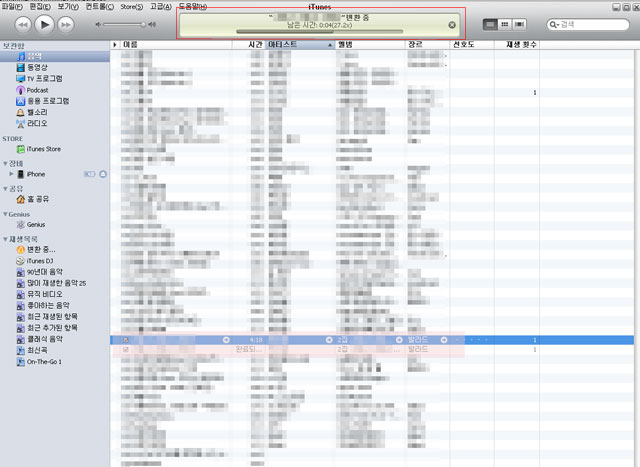The image size is (640, 467).
Task: Open the 고급(A) menu
Action: pos(161,7)
